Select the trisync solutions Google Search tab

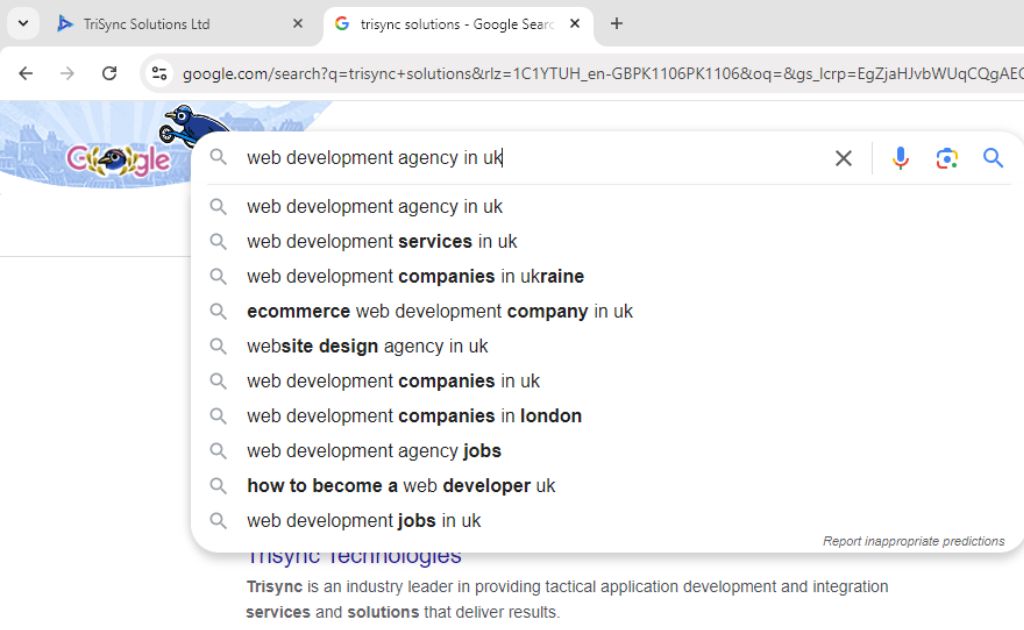[x=457, y=24]
